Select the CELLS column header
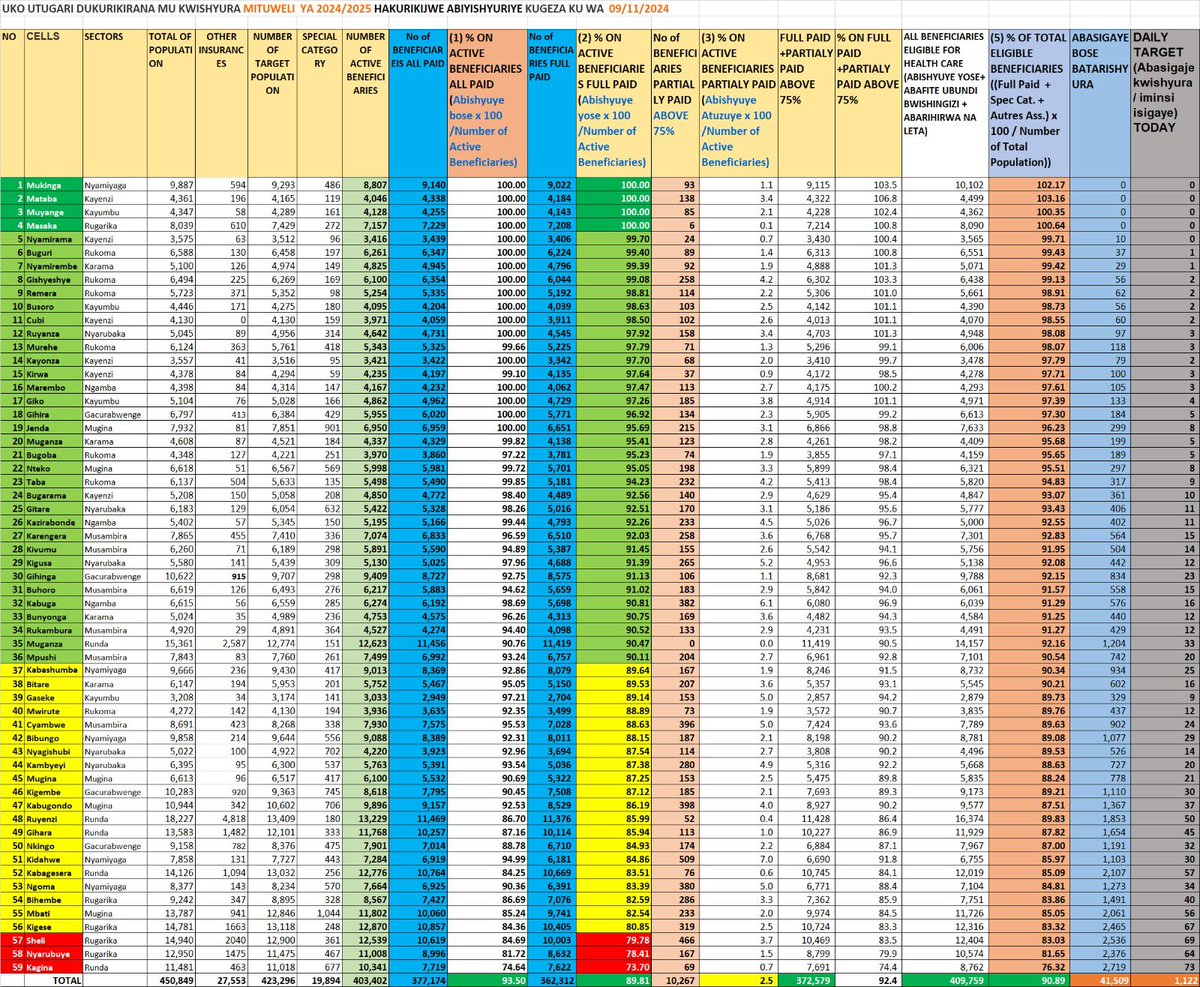Screen dimensions: 1200x987 pyautogui.click(x=41, y=36)
